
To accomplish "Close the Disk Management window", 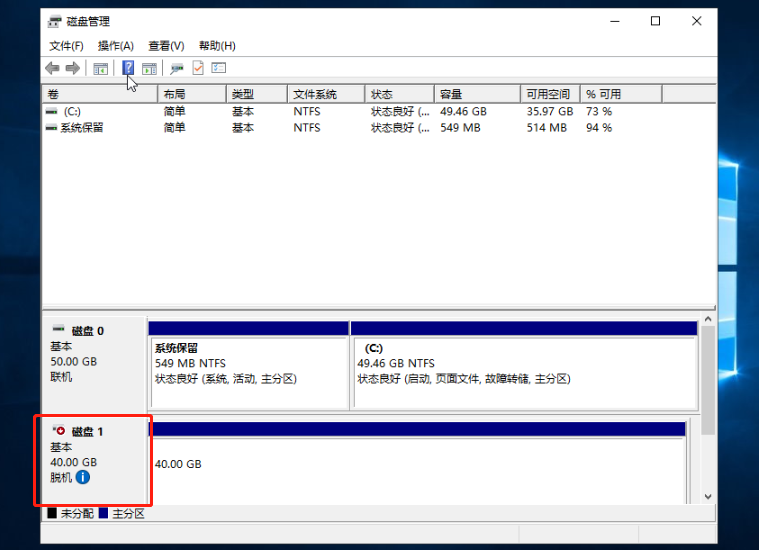I will [697, 21].
